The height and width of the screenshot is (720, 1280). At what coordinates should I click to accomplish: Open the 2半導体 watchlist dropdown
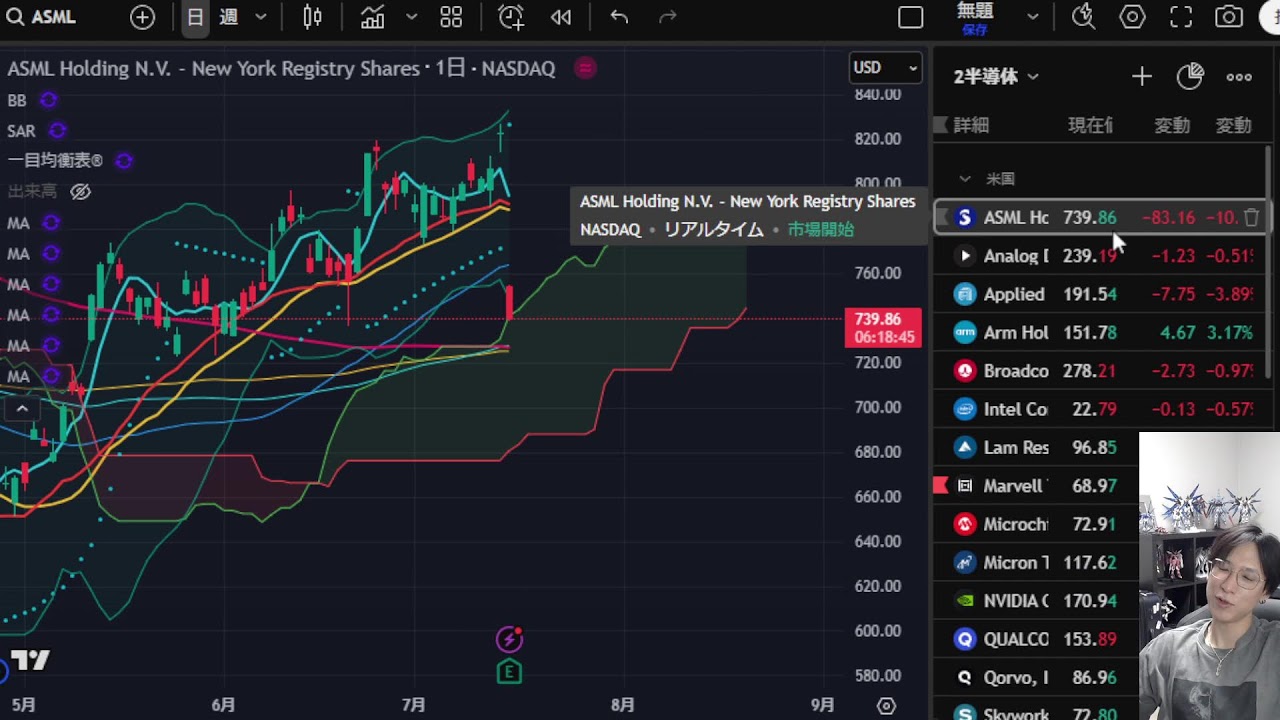(x=996, y=76)
